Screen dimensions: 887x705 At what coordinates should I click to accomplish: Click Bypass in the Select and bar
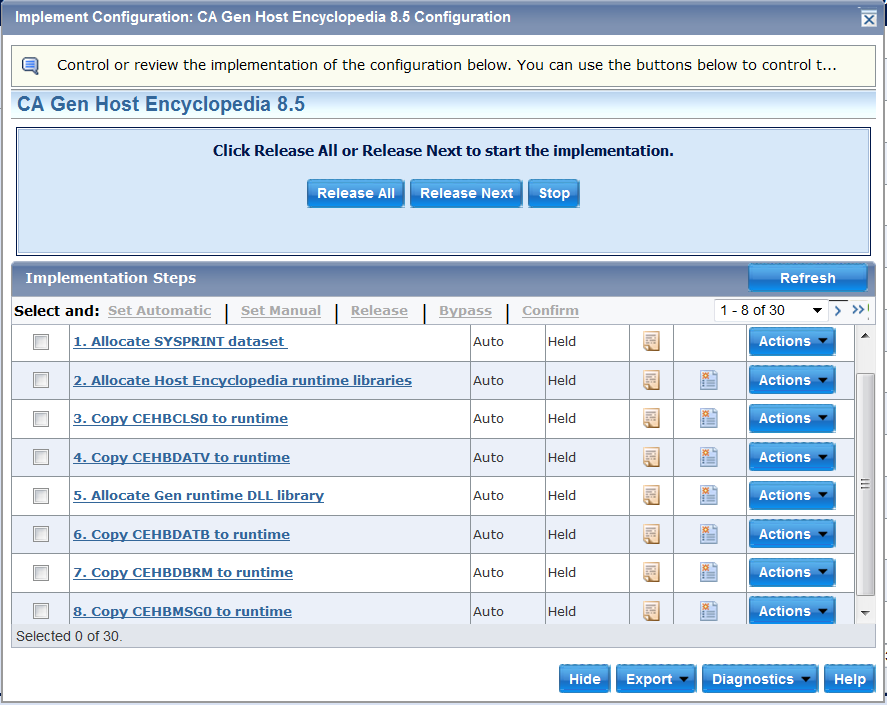[465, 311]
